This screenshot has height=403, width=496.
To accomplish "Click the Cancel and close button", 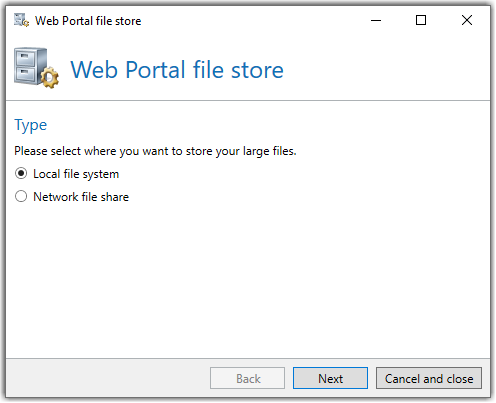I will tap(429, 378).
